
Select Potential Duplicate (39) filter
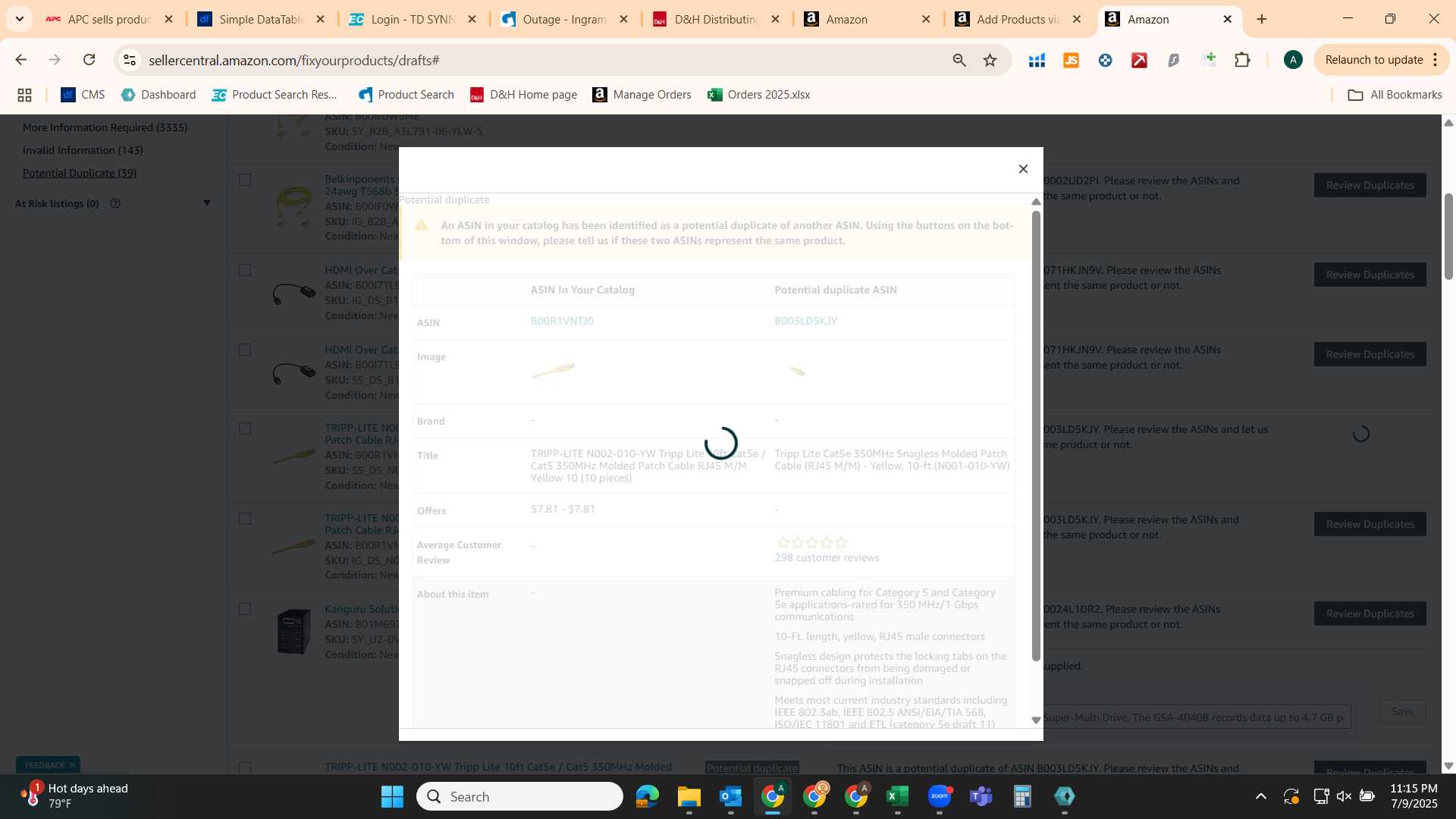pos(80,173)
